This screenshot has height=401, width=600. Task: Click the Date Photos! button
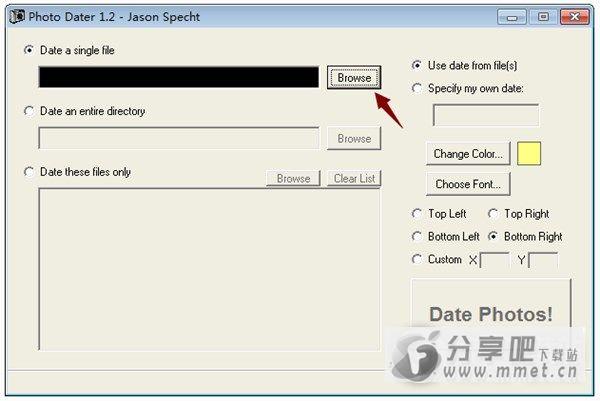point(491,314)
